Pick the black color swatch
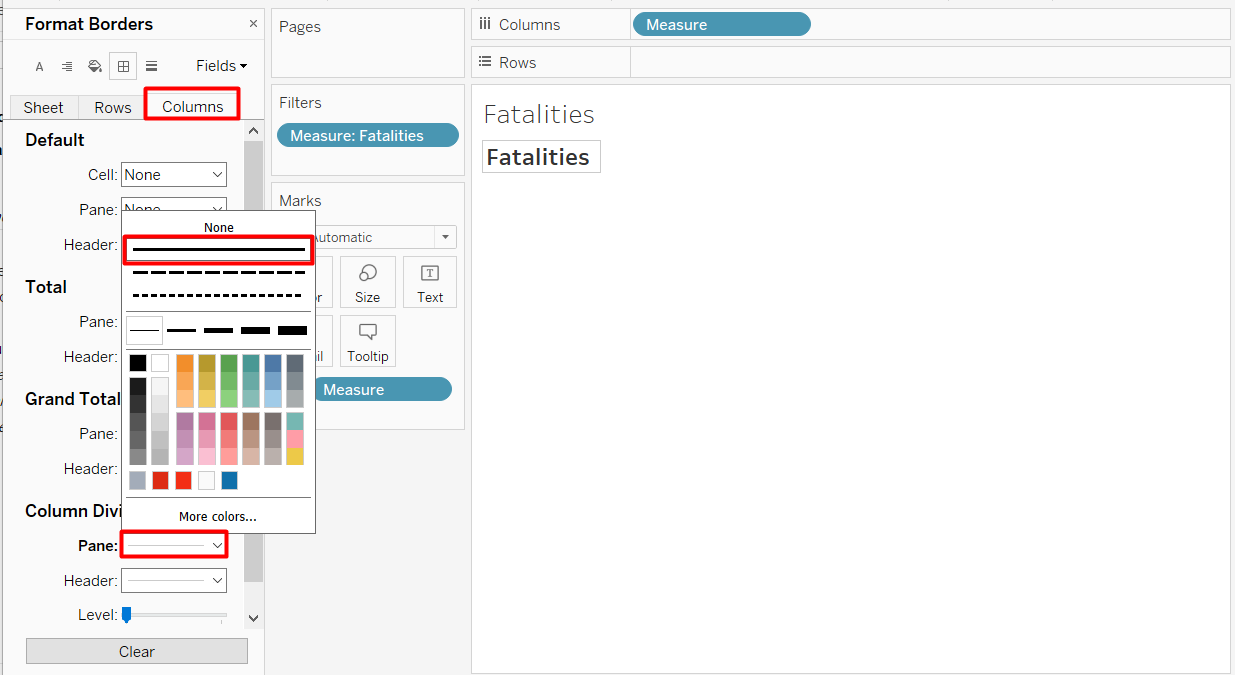Viewport: 1235px width, 675px height. click(x=138, y=362)
